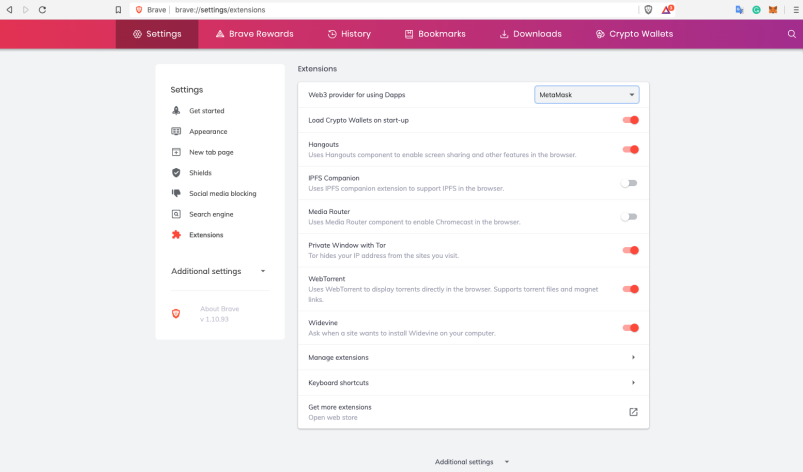
Task: Enable the IPFS Companion toggle
Action: pyautogui.click(x=629, y=183)
